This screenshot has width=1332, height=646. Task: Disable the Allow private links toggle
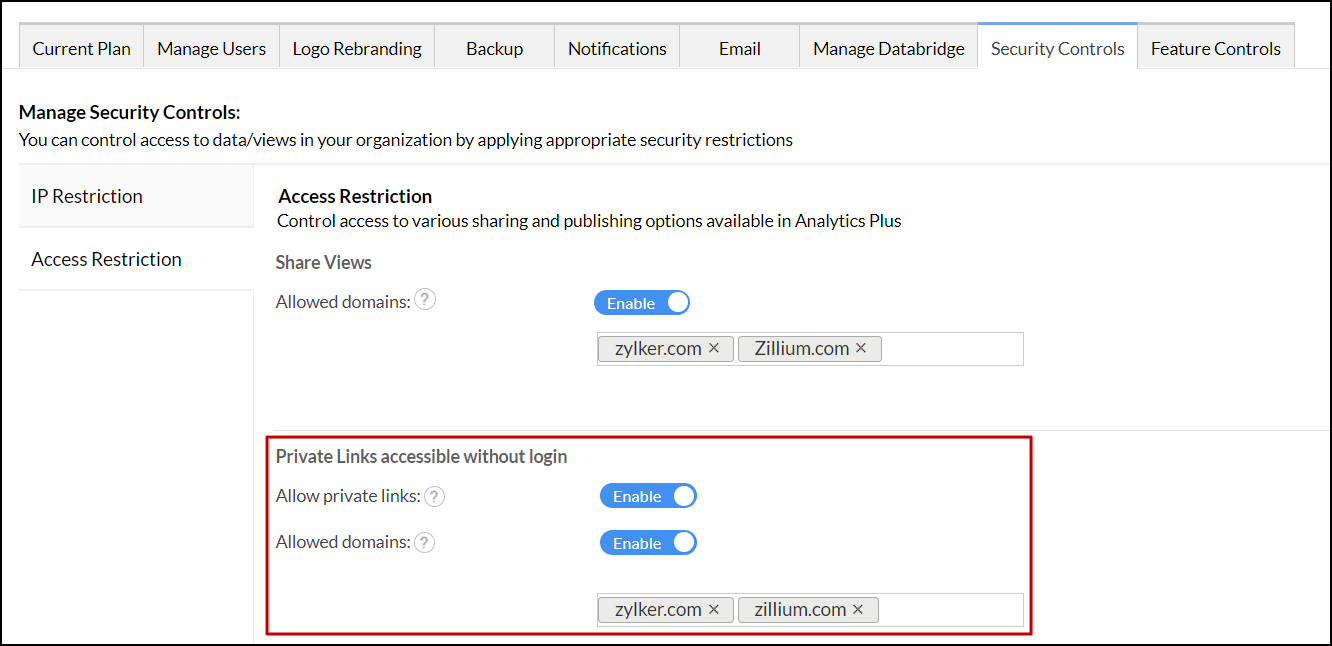(x=648, y=496)
